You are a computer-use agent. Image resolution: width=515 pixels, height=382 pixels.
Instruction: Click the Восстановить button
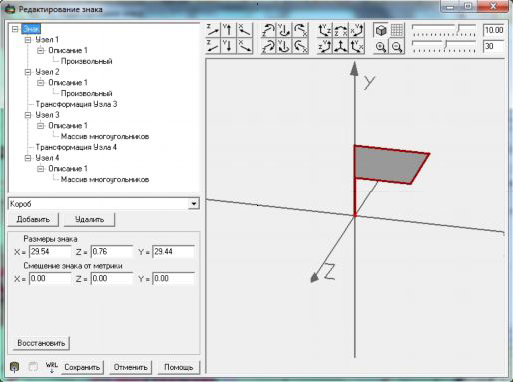[41, 343]
